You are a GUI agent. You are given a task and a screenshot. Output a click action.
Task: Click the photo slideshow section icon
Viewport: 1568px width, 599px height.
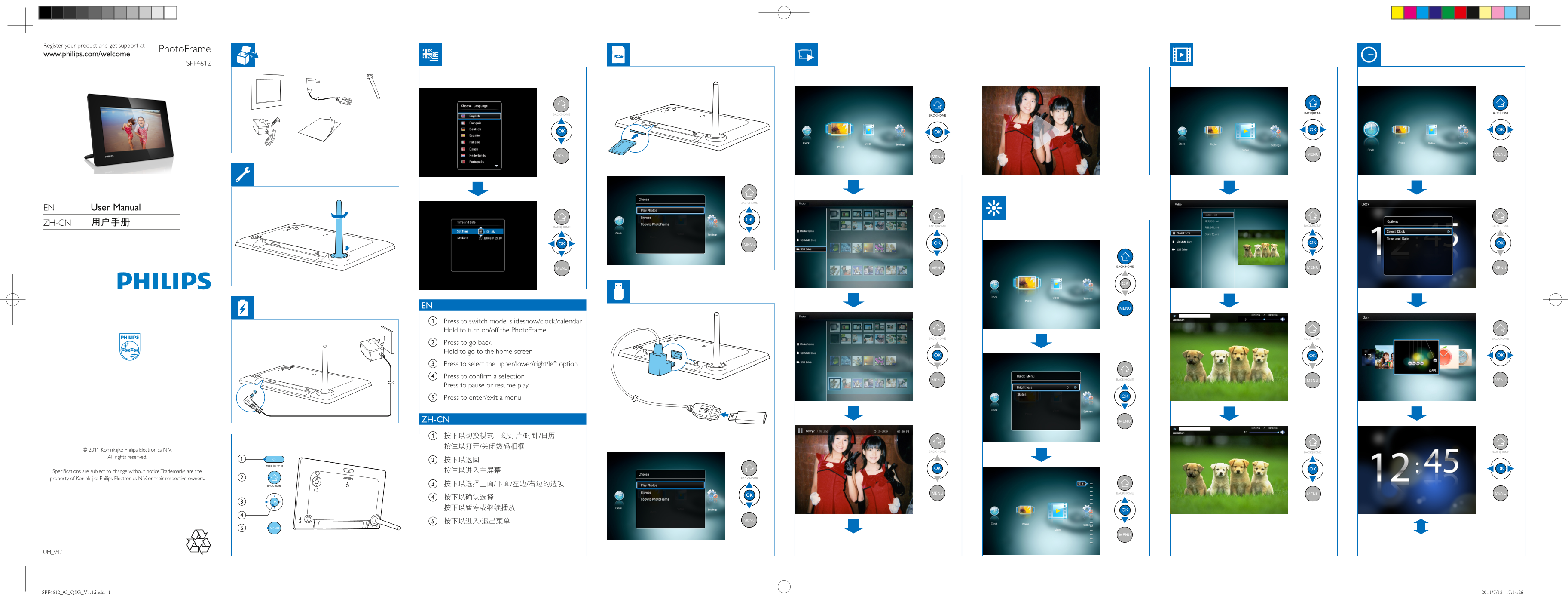point(806,55)
